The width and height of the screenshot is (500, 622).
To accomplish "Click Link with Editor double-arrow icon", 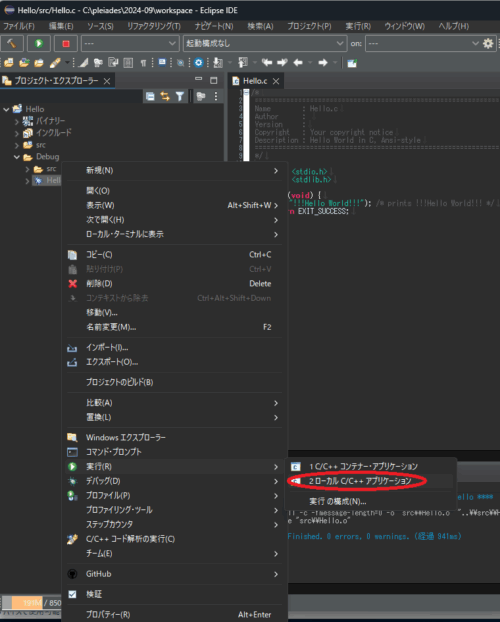I will click(165, 96).
